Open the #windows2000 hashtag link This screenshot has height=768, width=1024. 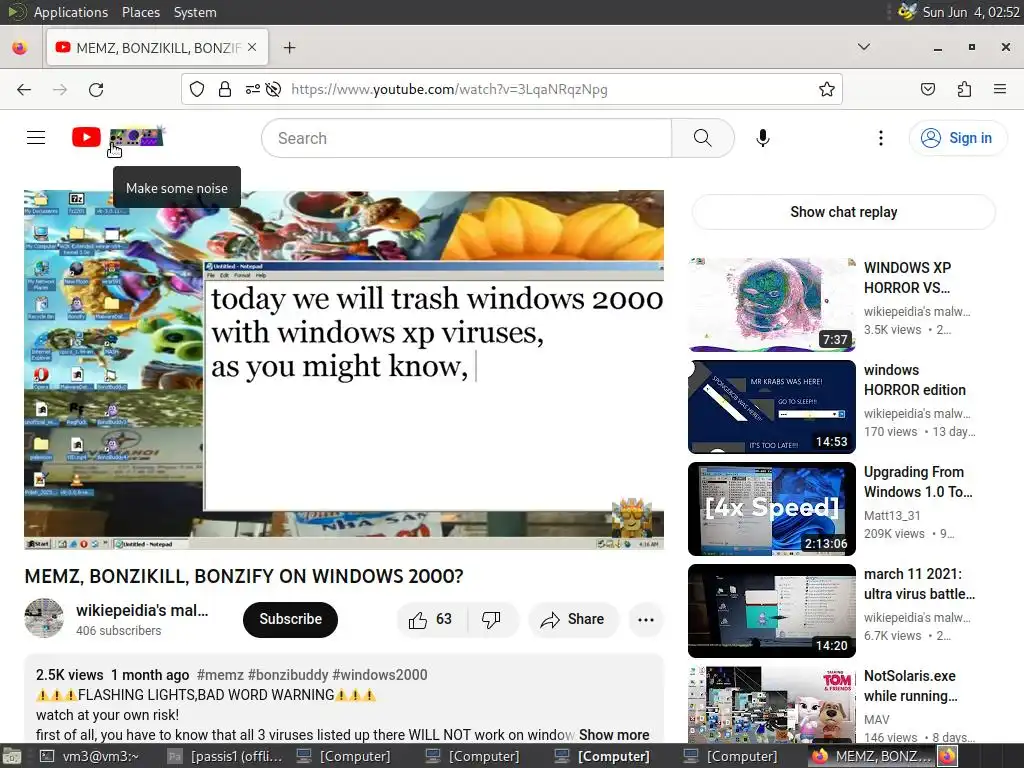379,675
